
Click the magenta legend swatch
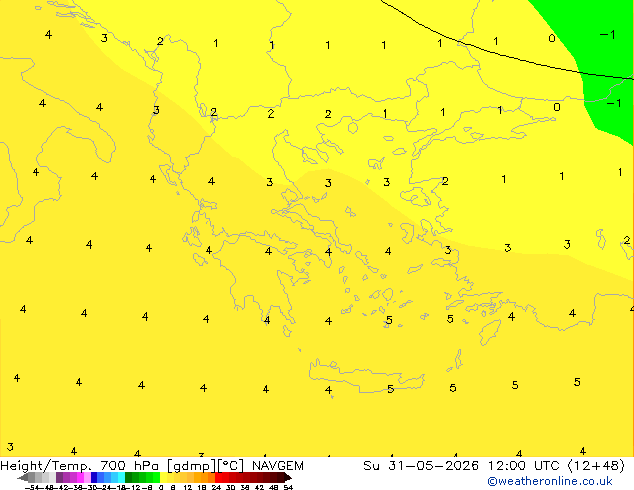(x=80, y=477)
